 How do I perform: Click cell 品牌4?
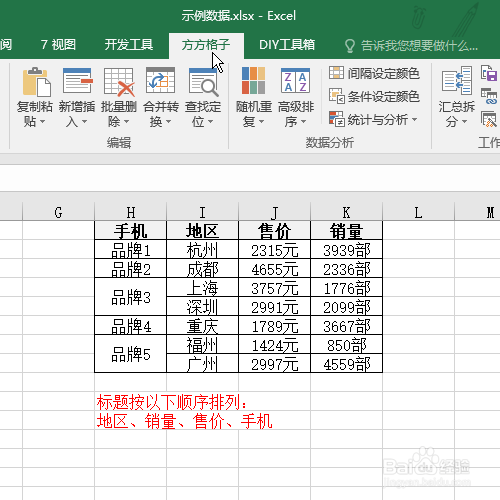pos(130,325)
